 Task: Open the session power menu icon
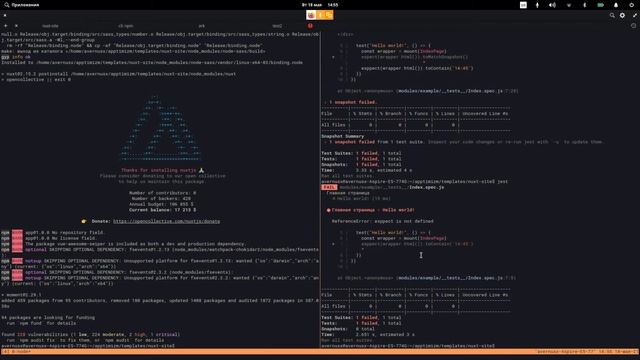[631, 5]
